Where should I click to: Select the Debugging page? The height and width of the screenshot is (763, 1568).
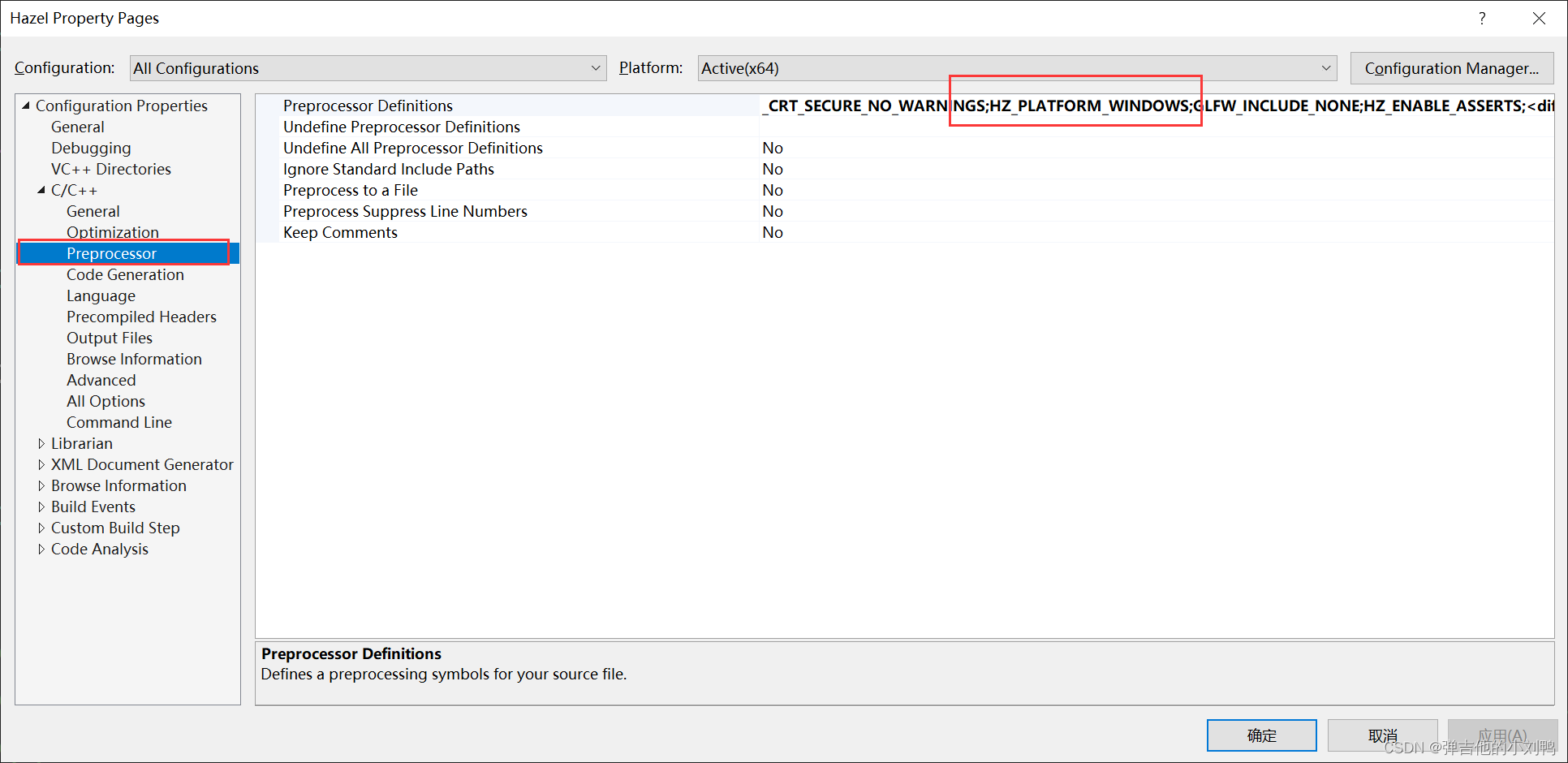pos(91,148)
